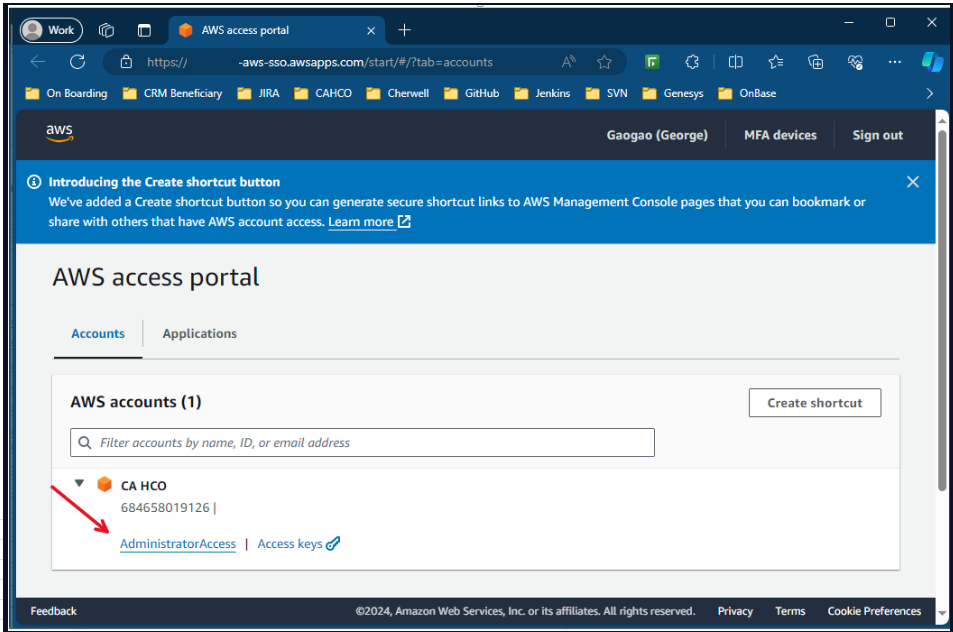
Task: Toggle split screen view
Action: [x=735, y=61]
